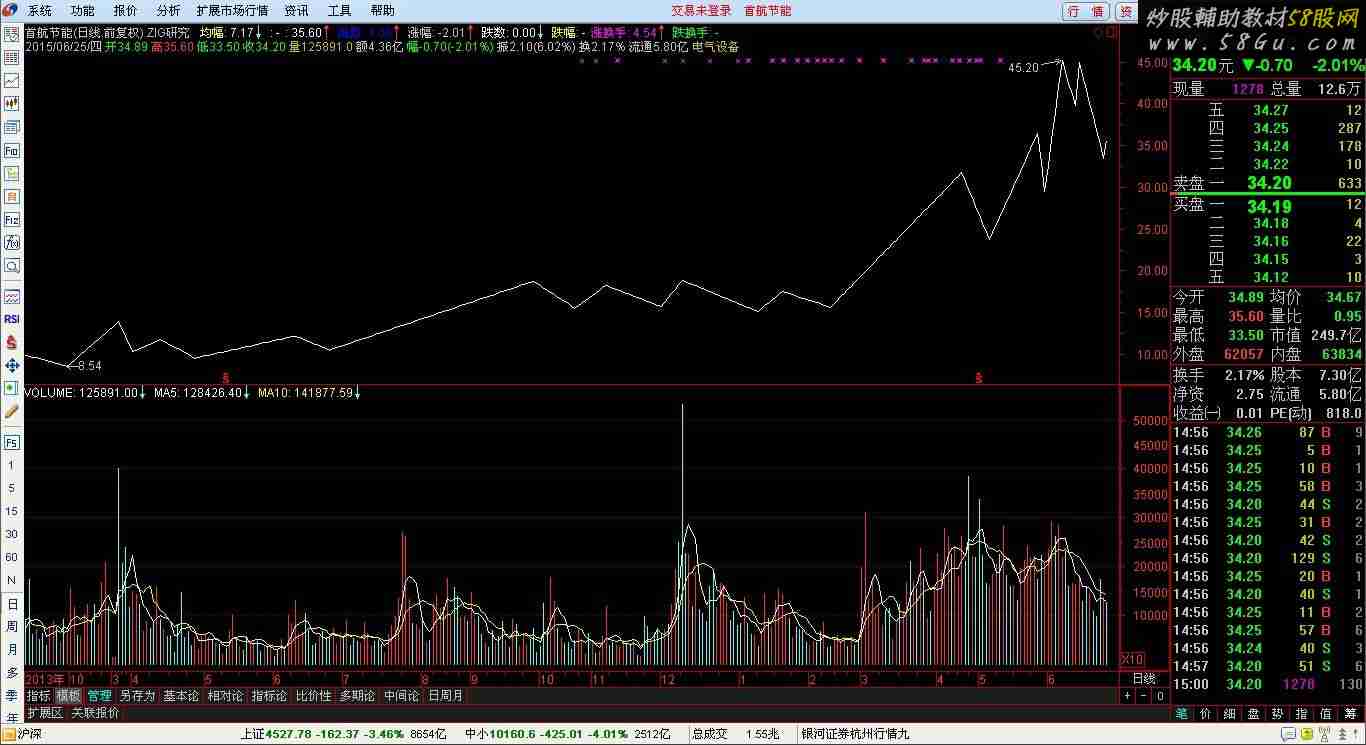Image resolution: width=1366 pixels, height=745 pixels.
Task: Switch to 15-minute period in sidebar
Action: tap(12, 511)
